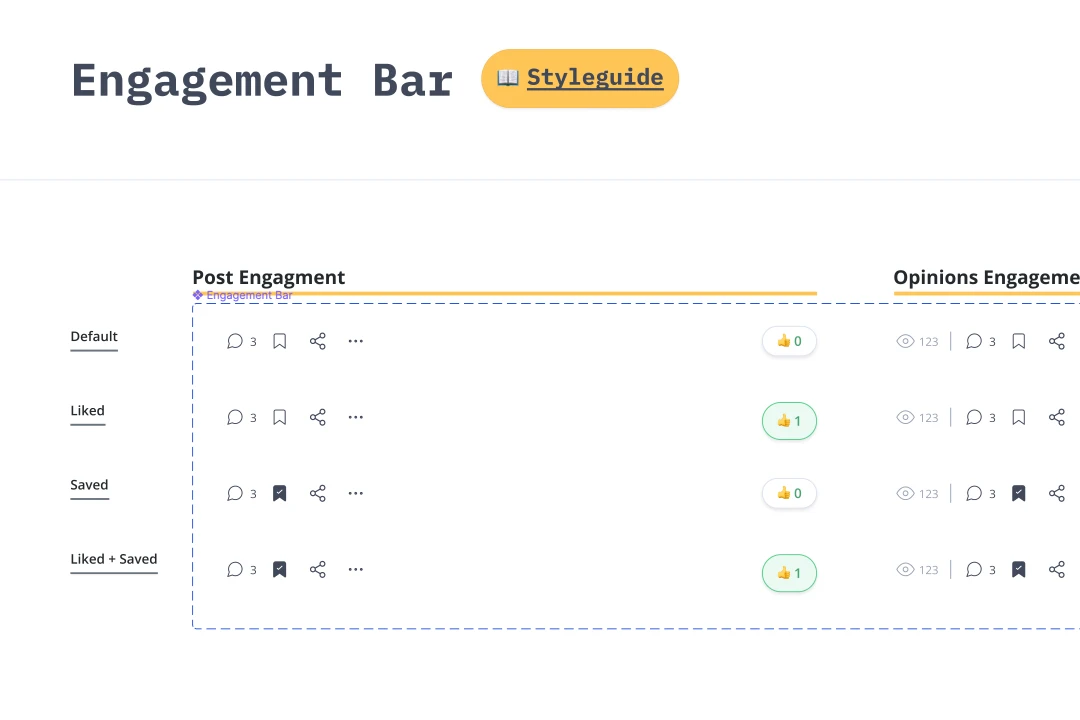
Task: Toggle Opinions bookmark in Liked + Saved row
Action: point(1019,570)
